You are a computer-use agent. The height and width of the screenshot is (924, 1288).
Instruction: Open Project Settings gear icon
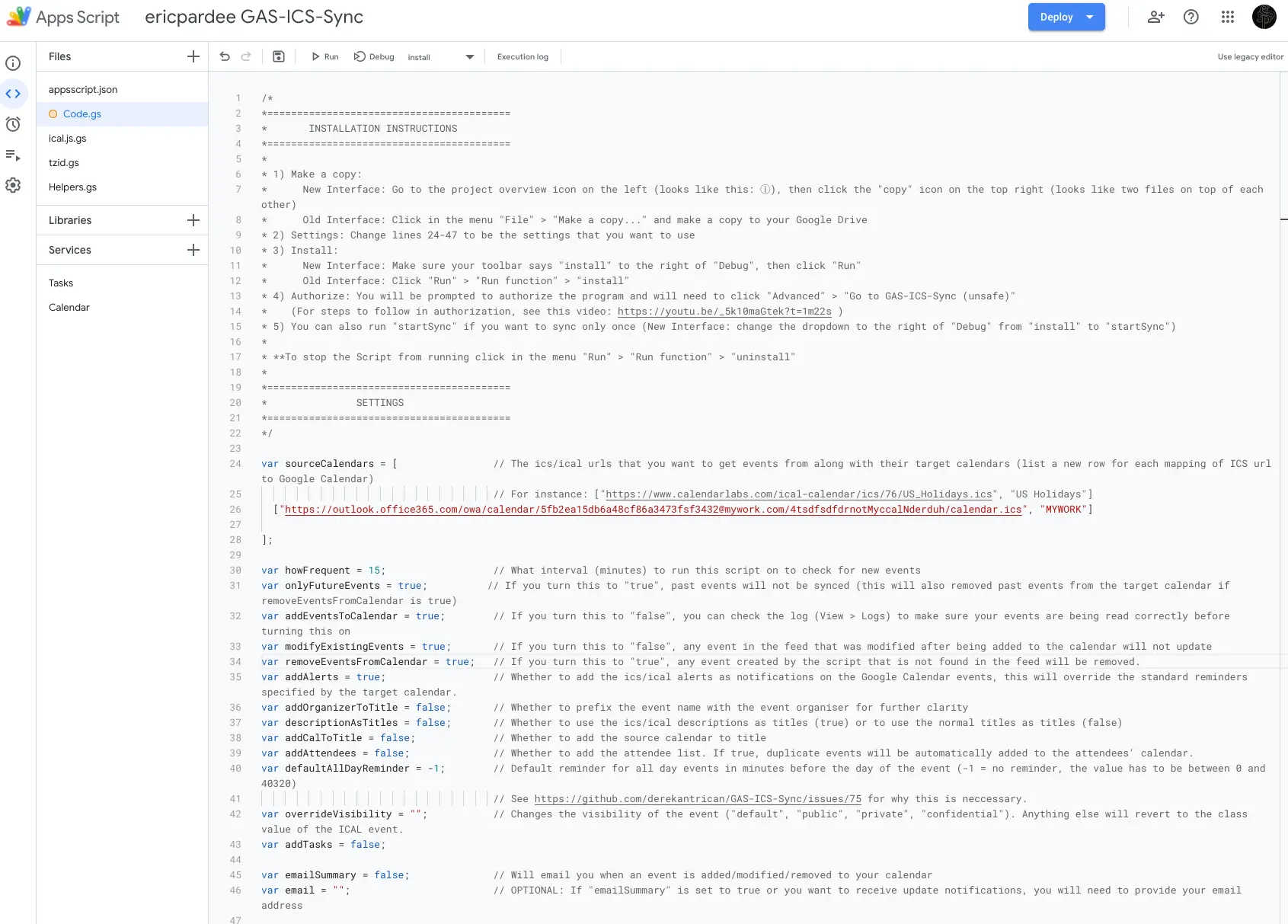(13, 185)
